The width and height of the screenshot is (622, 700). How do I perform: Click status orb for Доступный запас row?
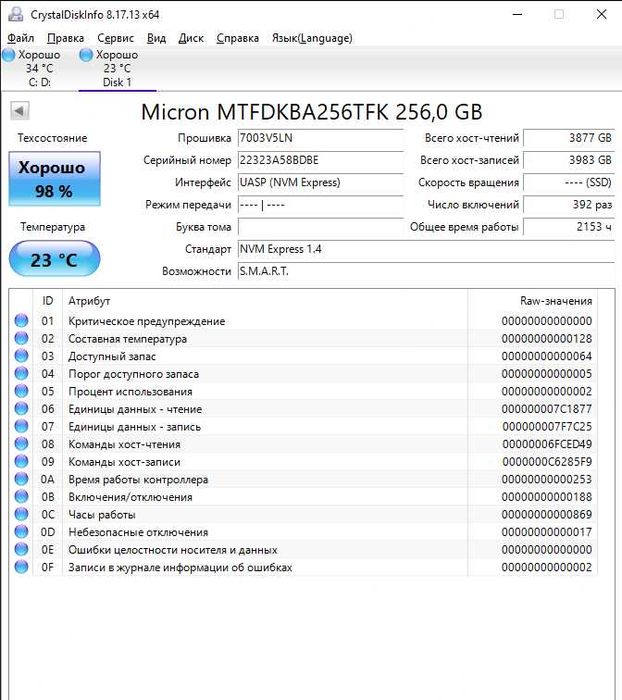[21, 356]
